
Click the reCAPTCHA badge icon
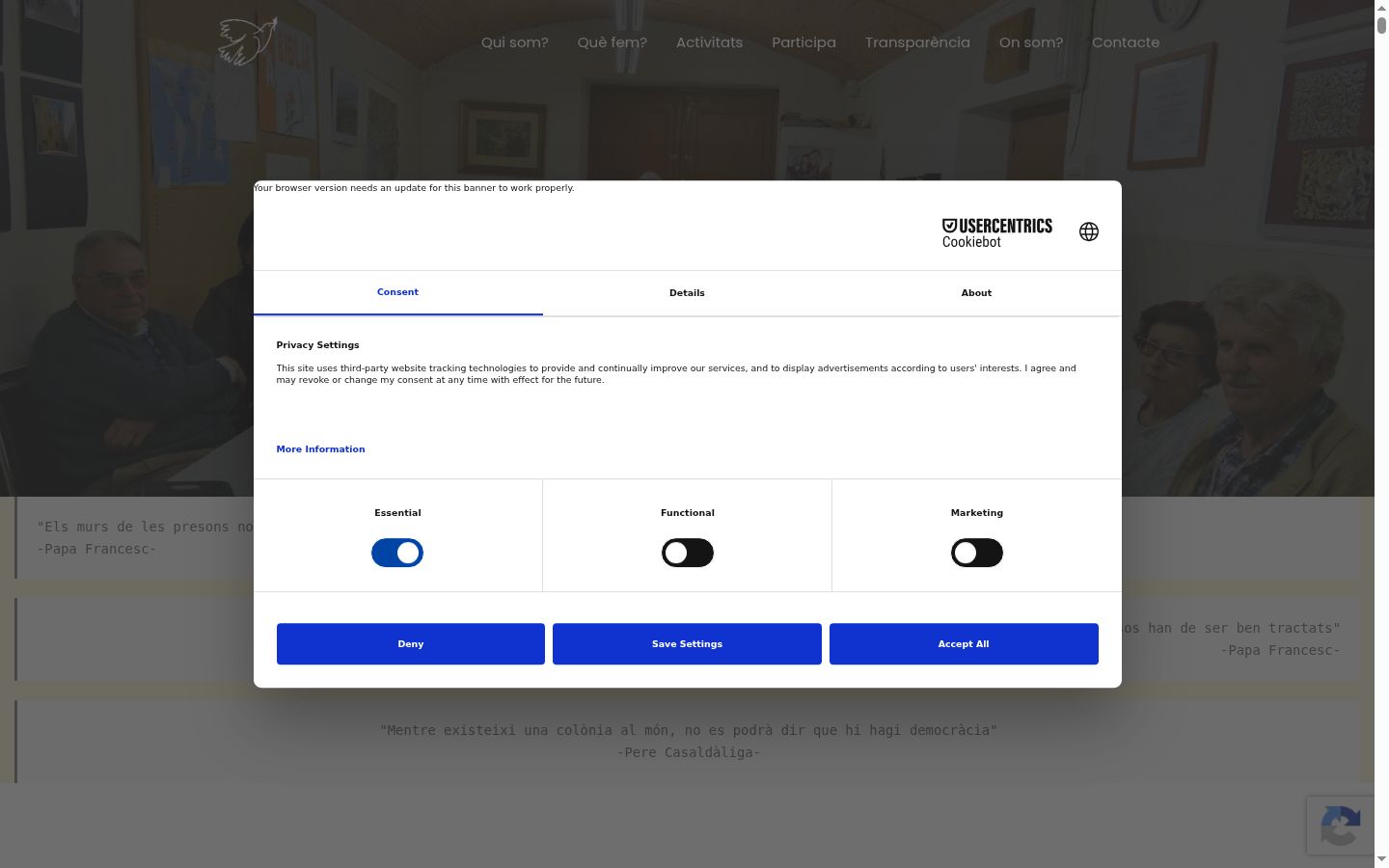[1341, 826]
